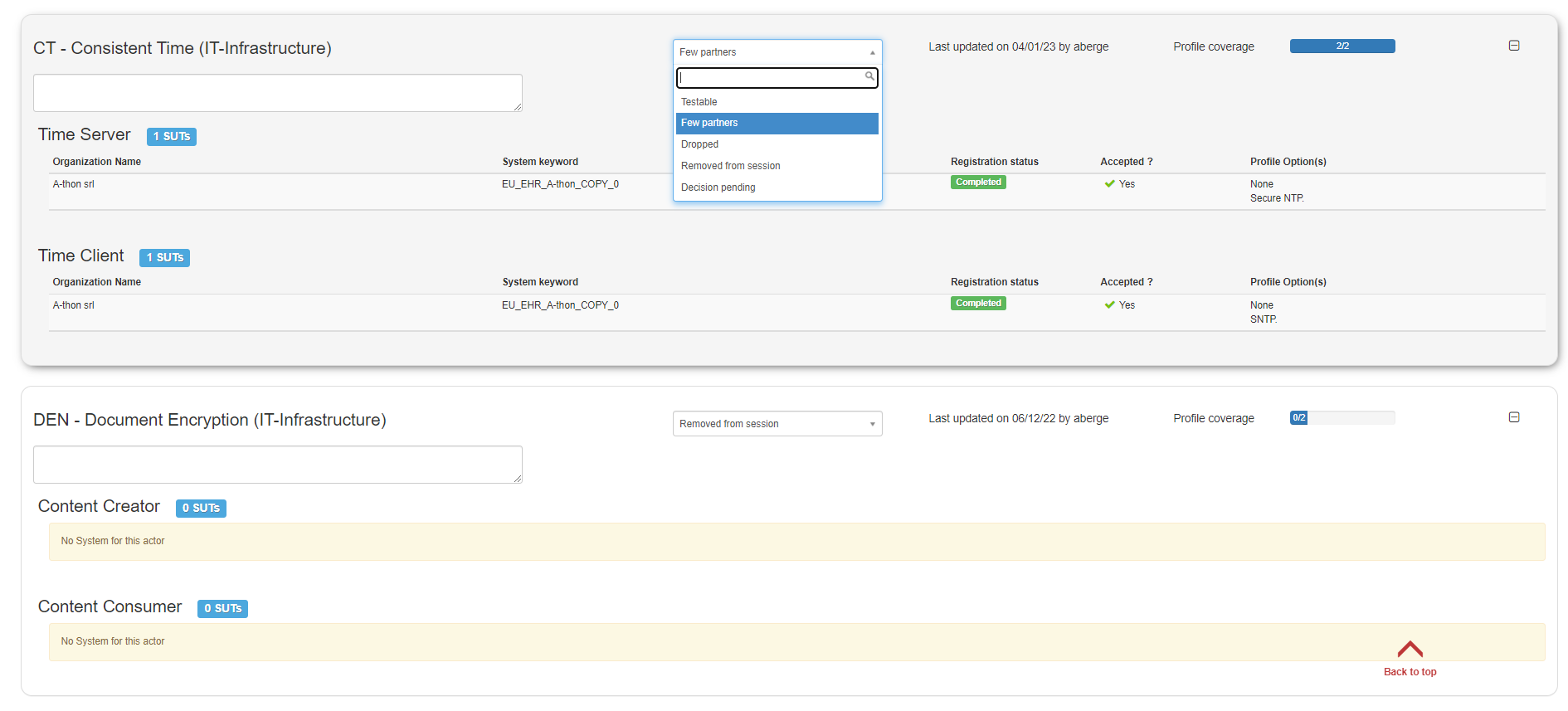This screenshot has width=1568, height=711.
Task: Click the Back to top arrow icon
Action: (x=1410, y=649)
